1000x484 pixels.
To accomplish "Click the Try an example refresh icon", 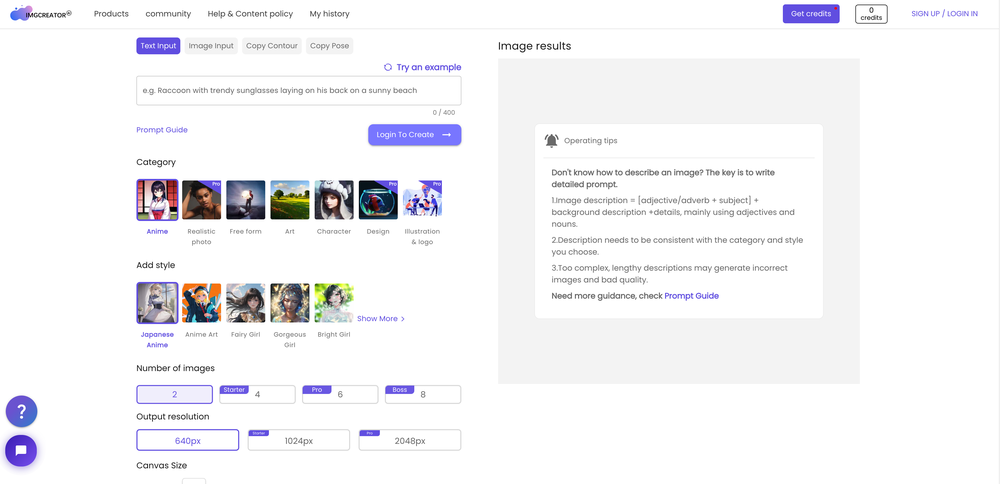I will click(388, 67).
